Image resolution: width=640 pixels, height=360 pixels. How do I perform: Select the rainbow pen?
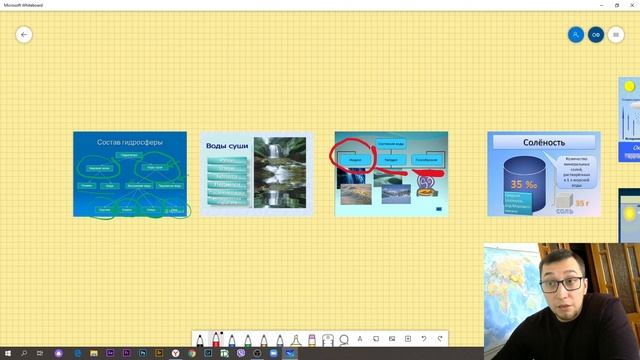click(264, 340)
